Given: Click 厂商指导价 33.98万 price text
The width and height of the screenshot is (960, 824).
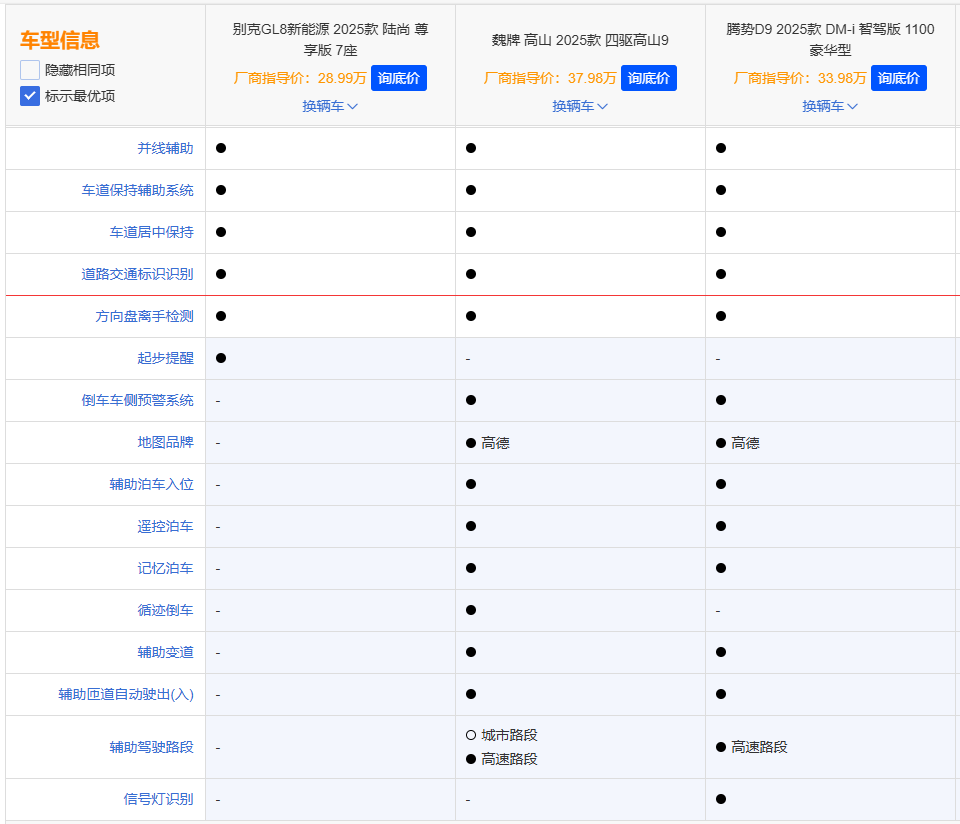Looking at the screenshot, I should [800, 78].
